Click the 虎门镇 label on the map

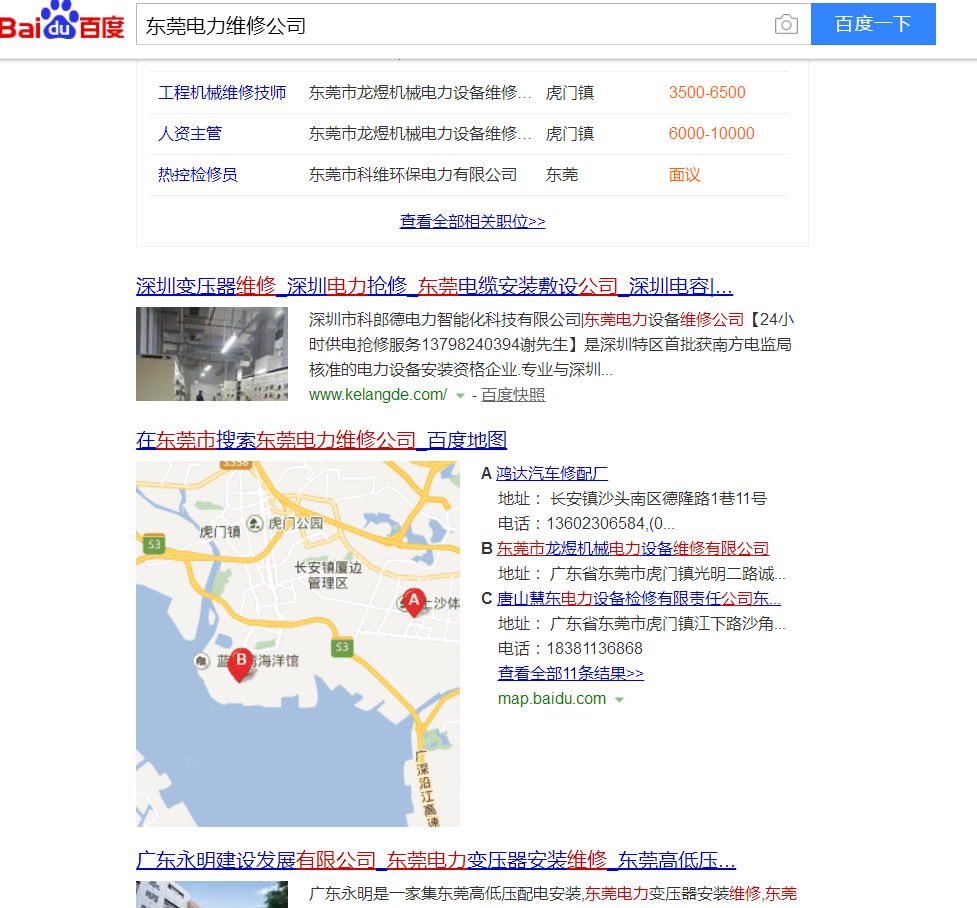point(219,532)
